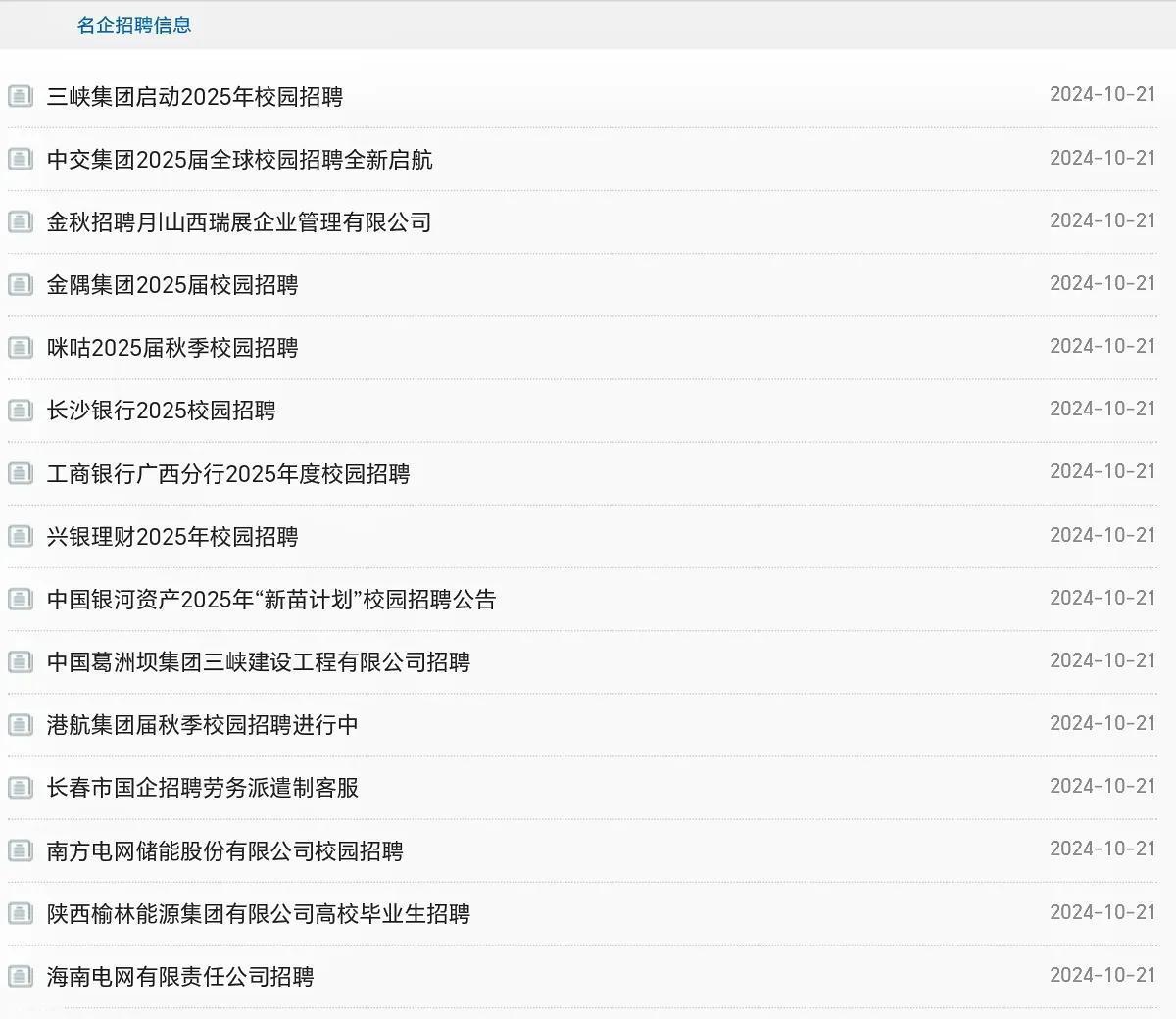Open 中交集团2025届全球校园招聘全新启航 link
This screenshot has width=1176, height=1019.
coord(240,159)
